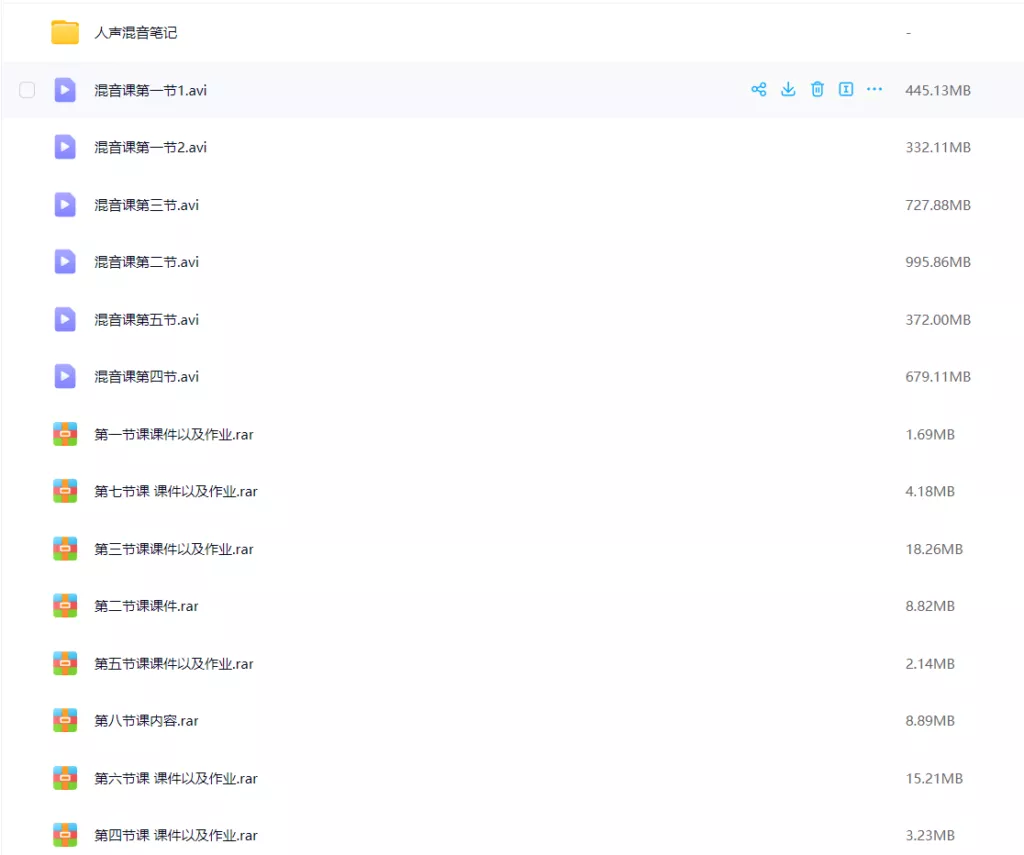Select file name 第三节课课件以及作业.rar
Viewport: 1024px width, 855px height.
tap(174, 549)
